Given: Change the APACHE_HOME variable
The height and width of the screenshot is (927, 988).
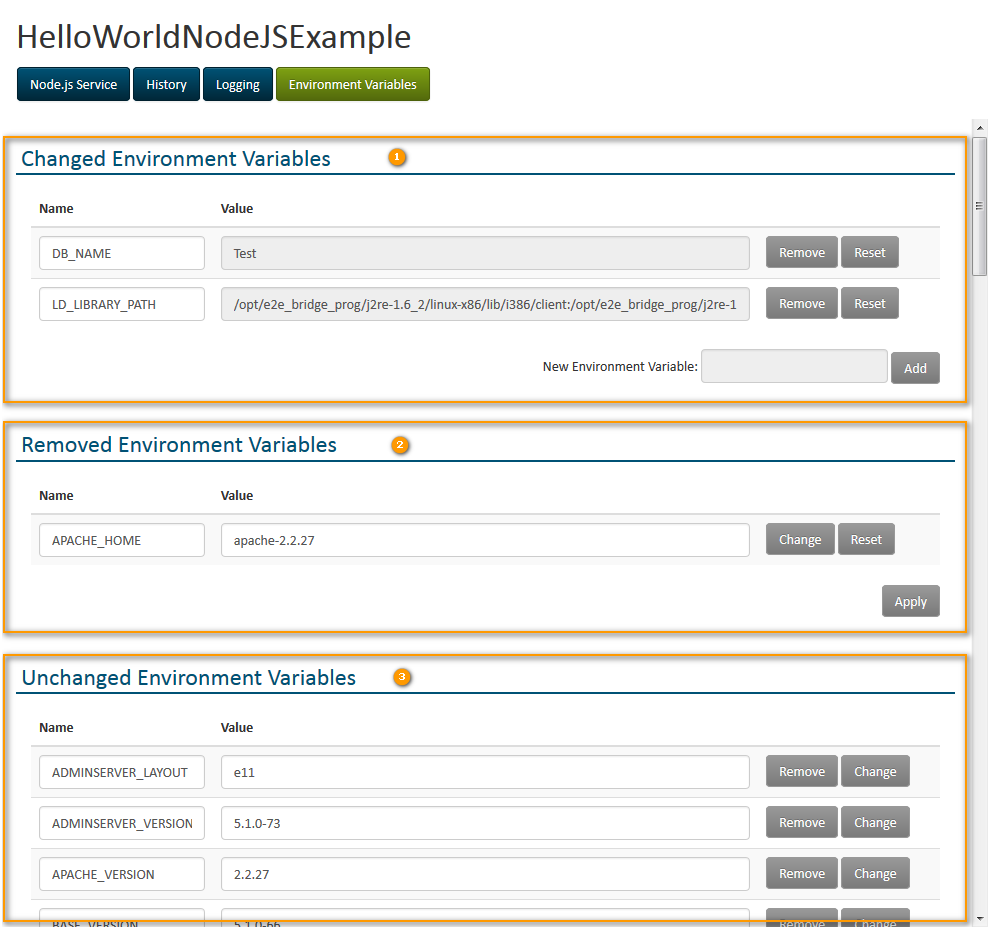Looking at the screenshot, I should pos(800,539).
